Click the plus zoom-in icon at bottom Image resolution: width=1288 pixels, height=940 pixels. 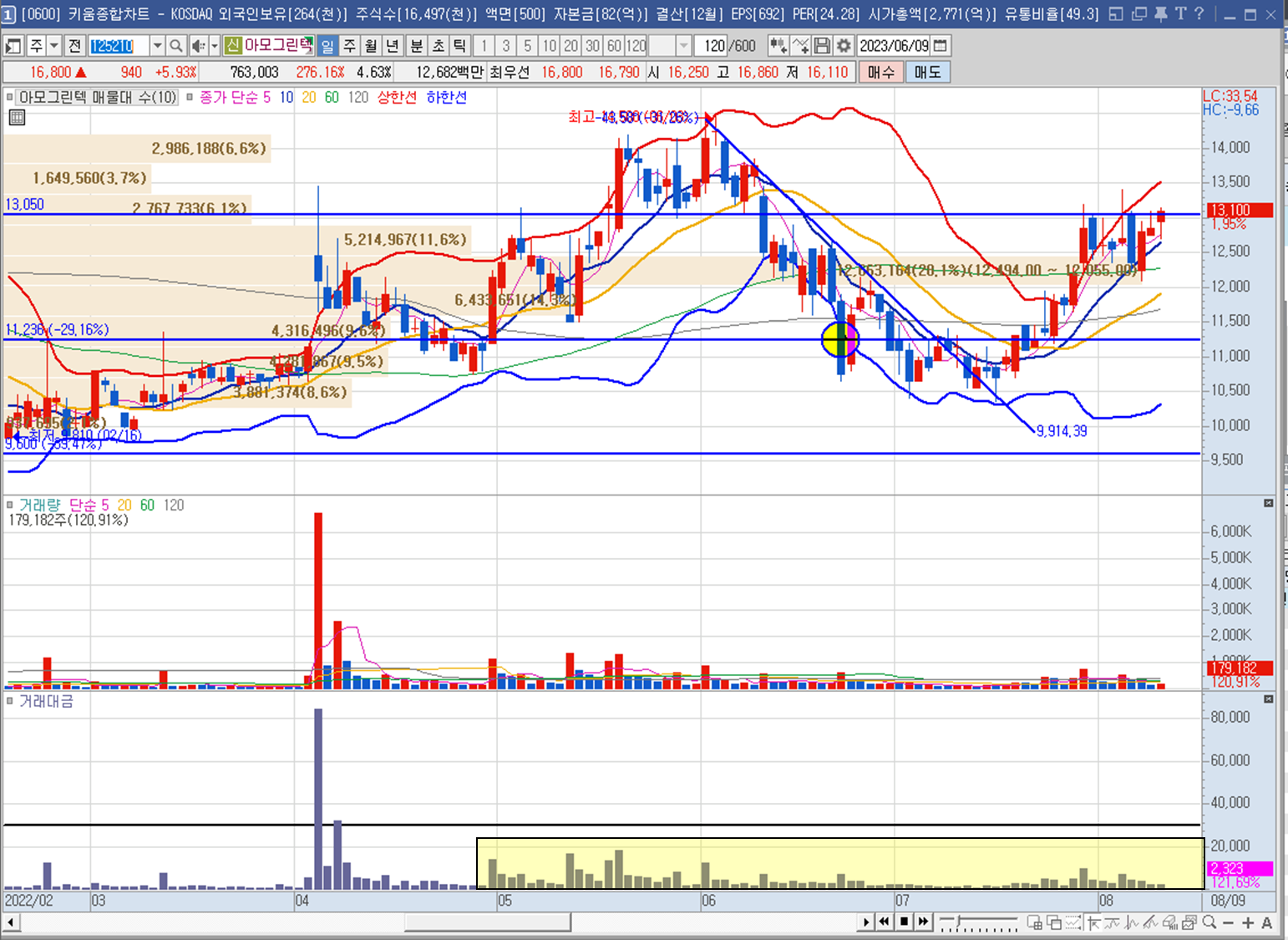(x=1248, y=922)
